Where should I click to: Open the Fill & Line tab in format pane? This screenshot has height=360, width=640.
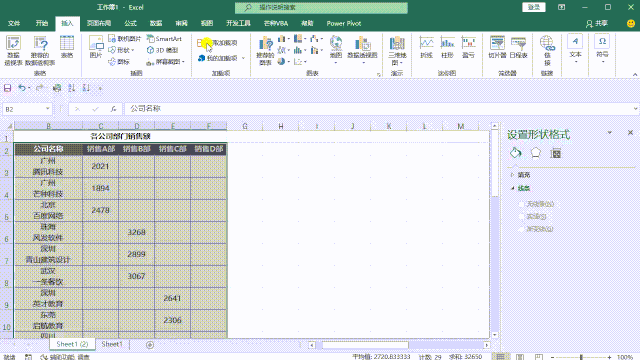click(516, 153)
